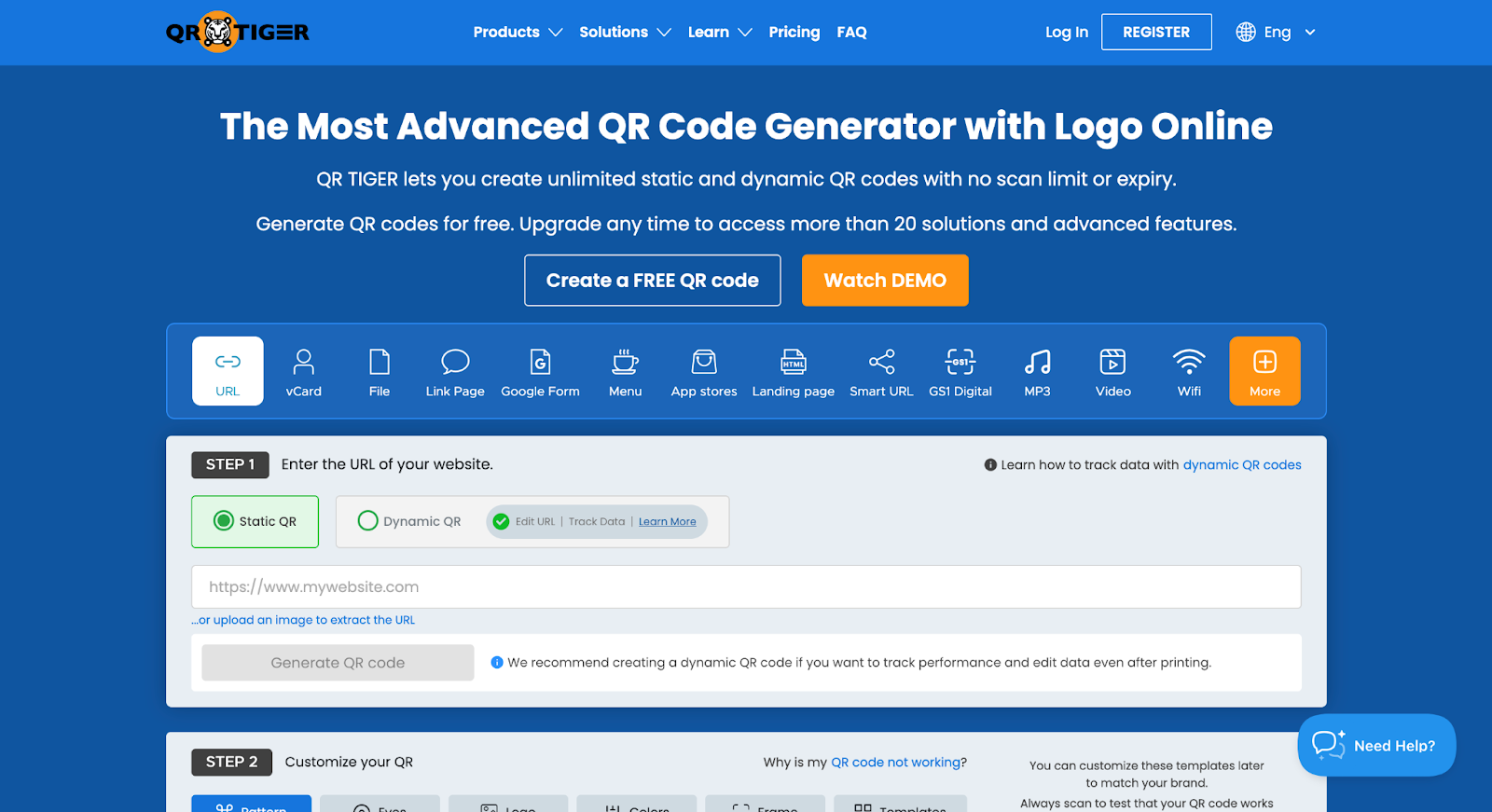Image resolution: width=1492 pixels, height=812 pixels.
Task: Click the website URL input field
Action: pyautogui.click(x=746, y=587)
